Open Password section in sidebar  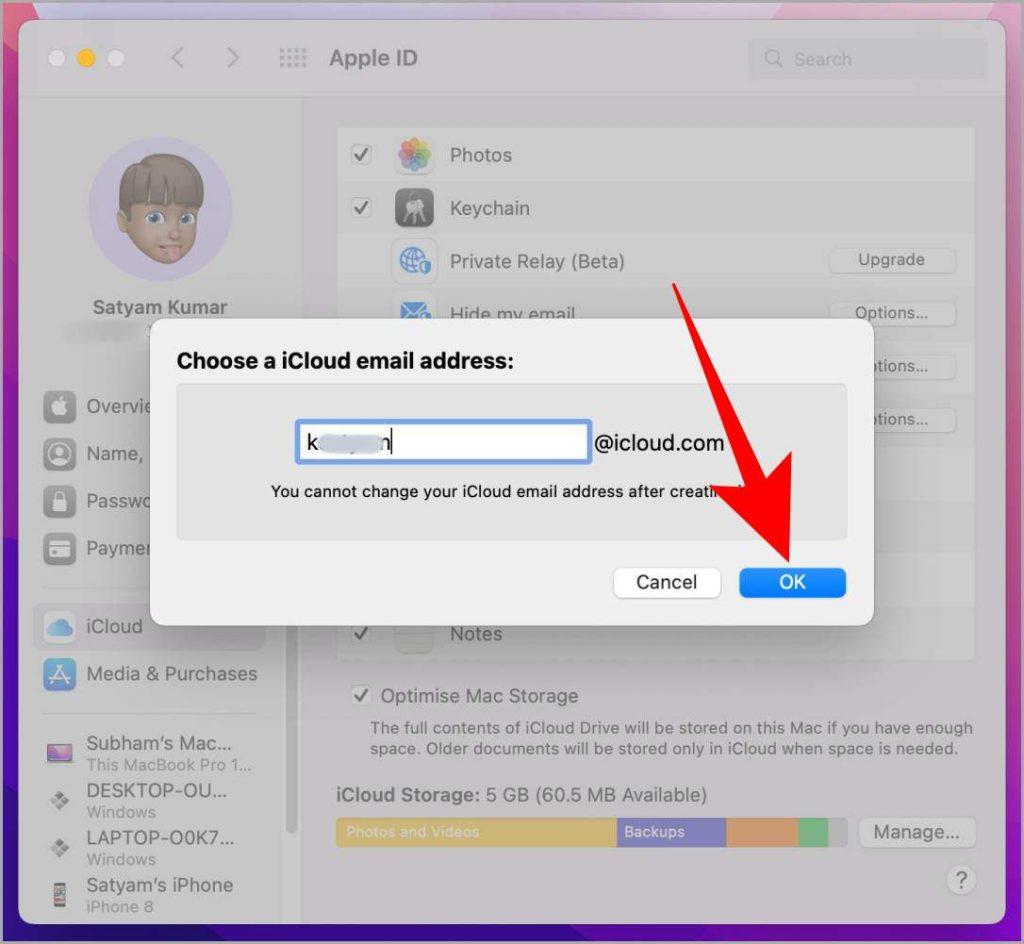pos(97,501)
